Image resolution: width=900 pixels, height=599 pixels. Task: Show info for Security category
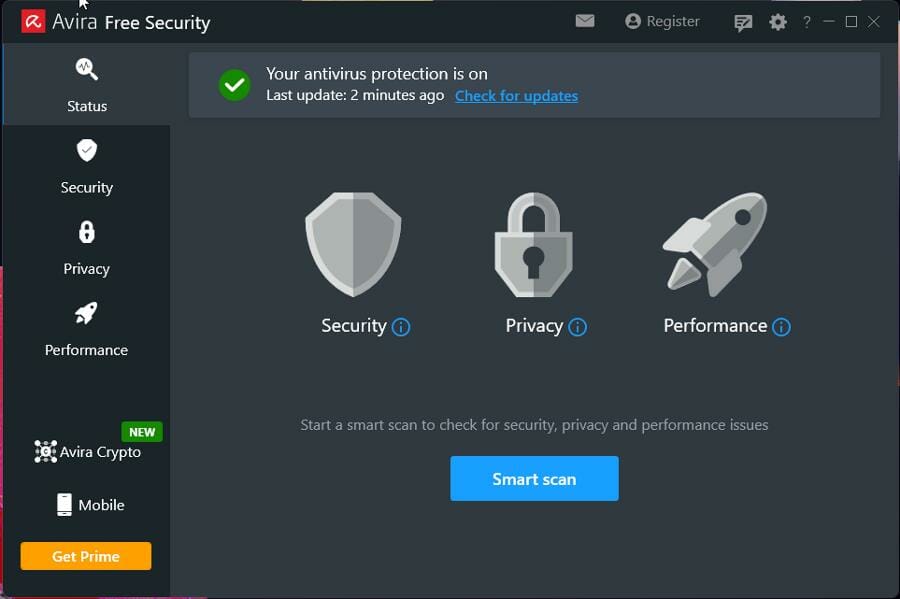[x=401, y=327]
